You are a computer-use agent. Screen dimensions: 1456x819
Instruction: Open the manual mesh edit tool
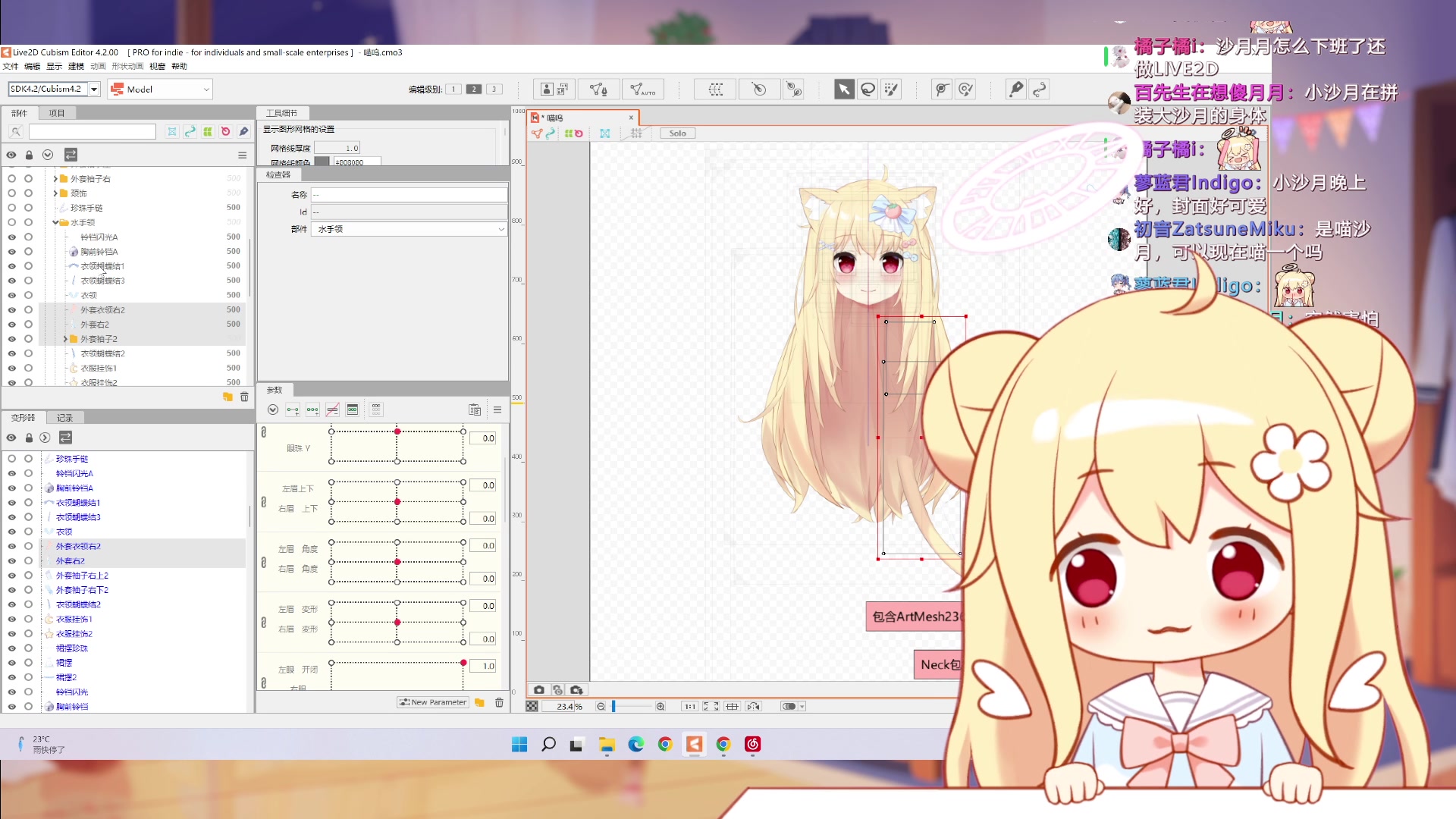598,89
